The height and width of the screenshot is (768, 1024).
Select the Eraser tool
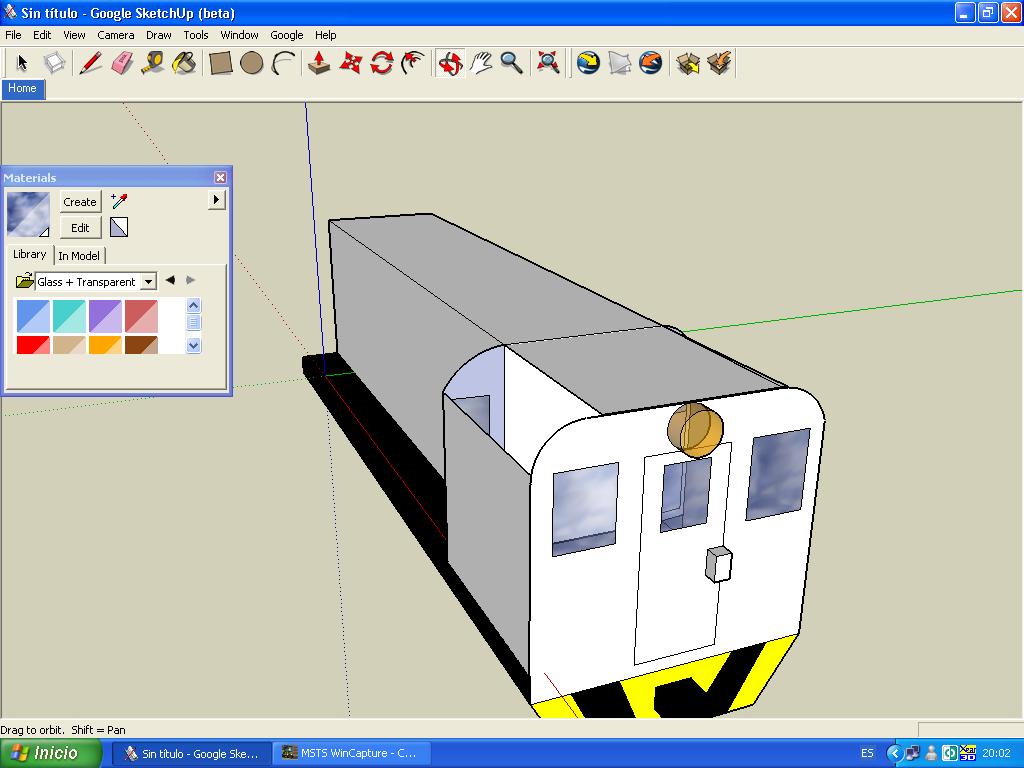pyautogui.click(x=121, y=63)
